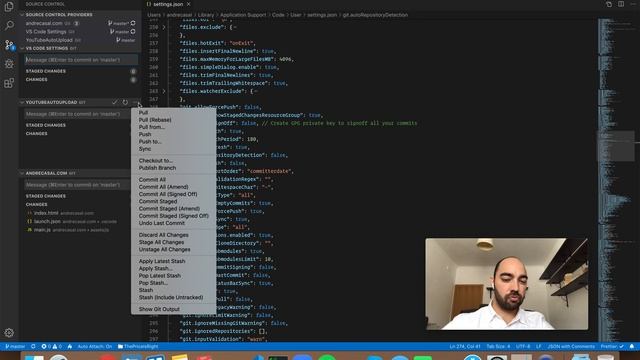Expand folded files.watcherExclude block
The image size is (640, 360).
(x=164, y=91)
